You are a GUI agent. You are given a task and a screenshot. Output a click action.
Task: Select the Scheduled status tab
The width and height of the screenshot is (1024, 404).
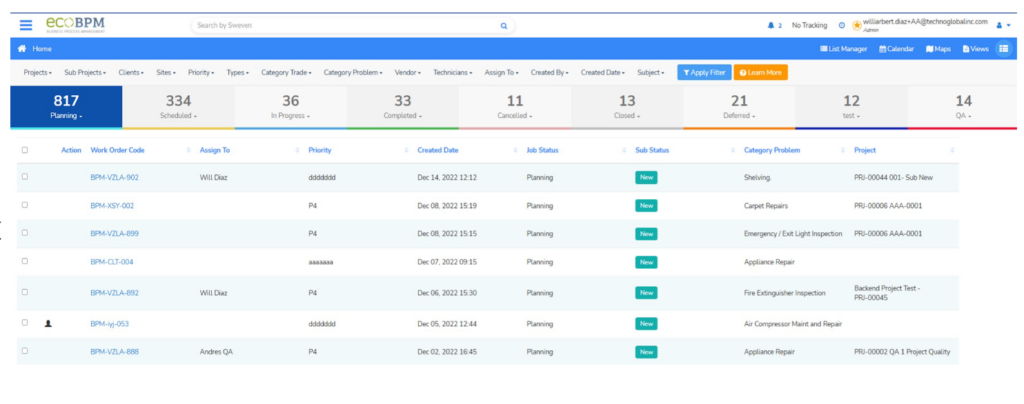coord(178,107)
